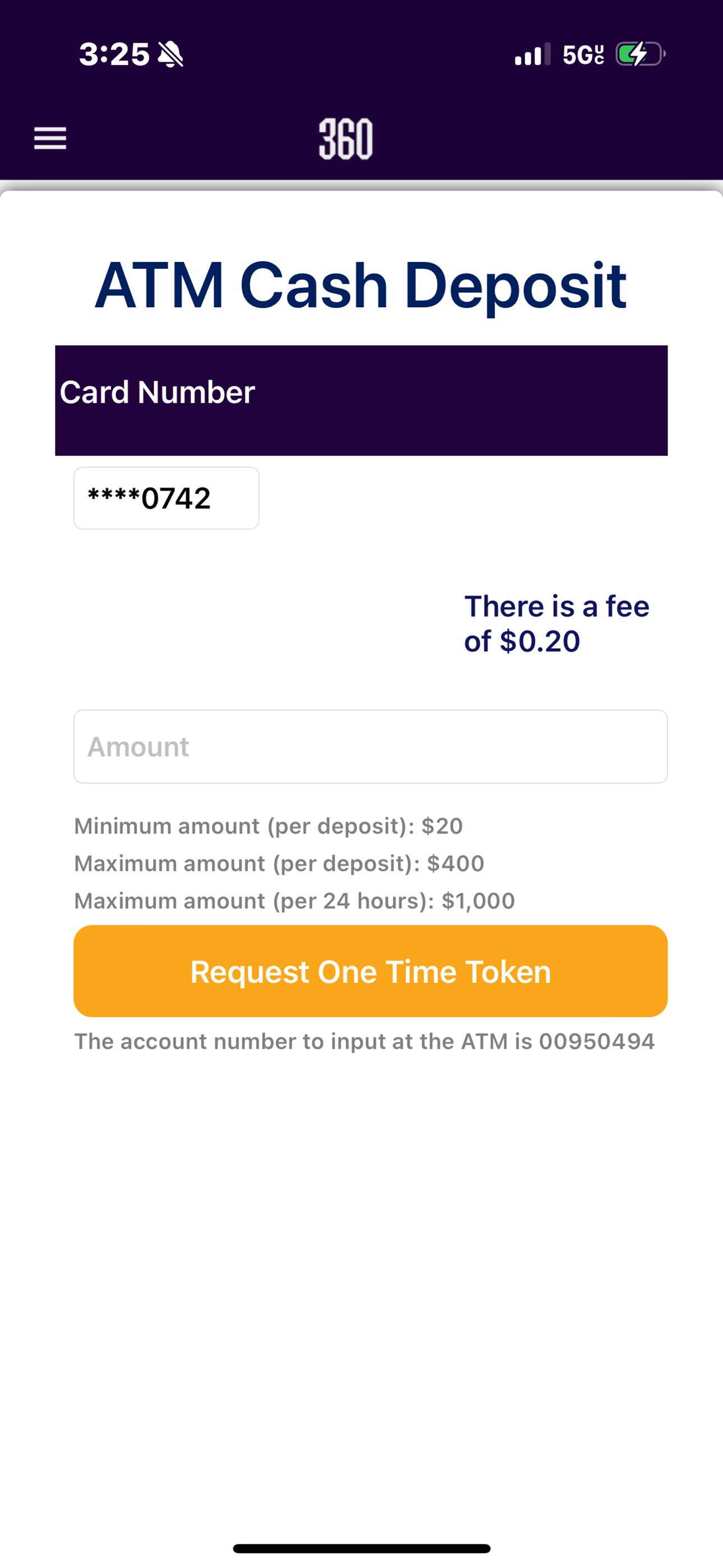The height and width of the screenshot is (1568, 723).
Task: Tap the $0.20 fee notice
Action: (557, 623)
